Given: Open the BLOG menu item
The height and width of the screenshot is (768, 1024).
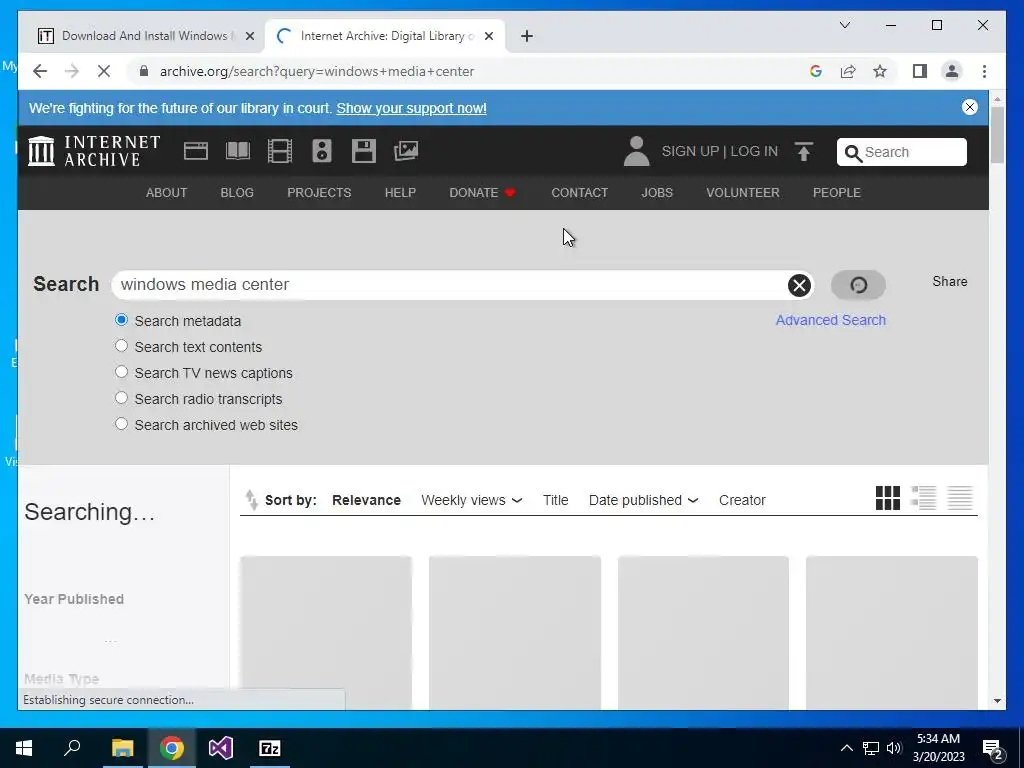Looking at the screenshot, I should [x=237, y=193].
